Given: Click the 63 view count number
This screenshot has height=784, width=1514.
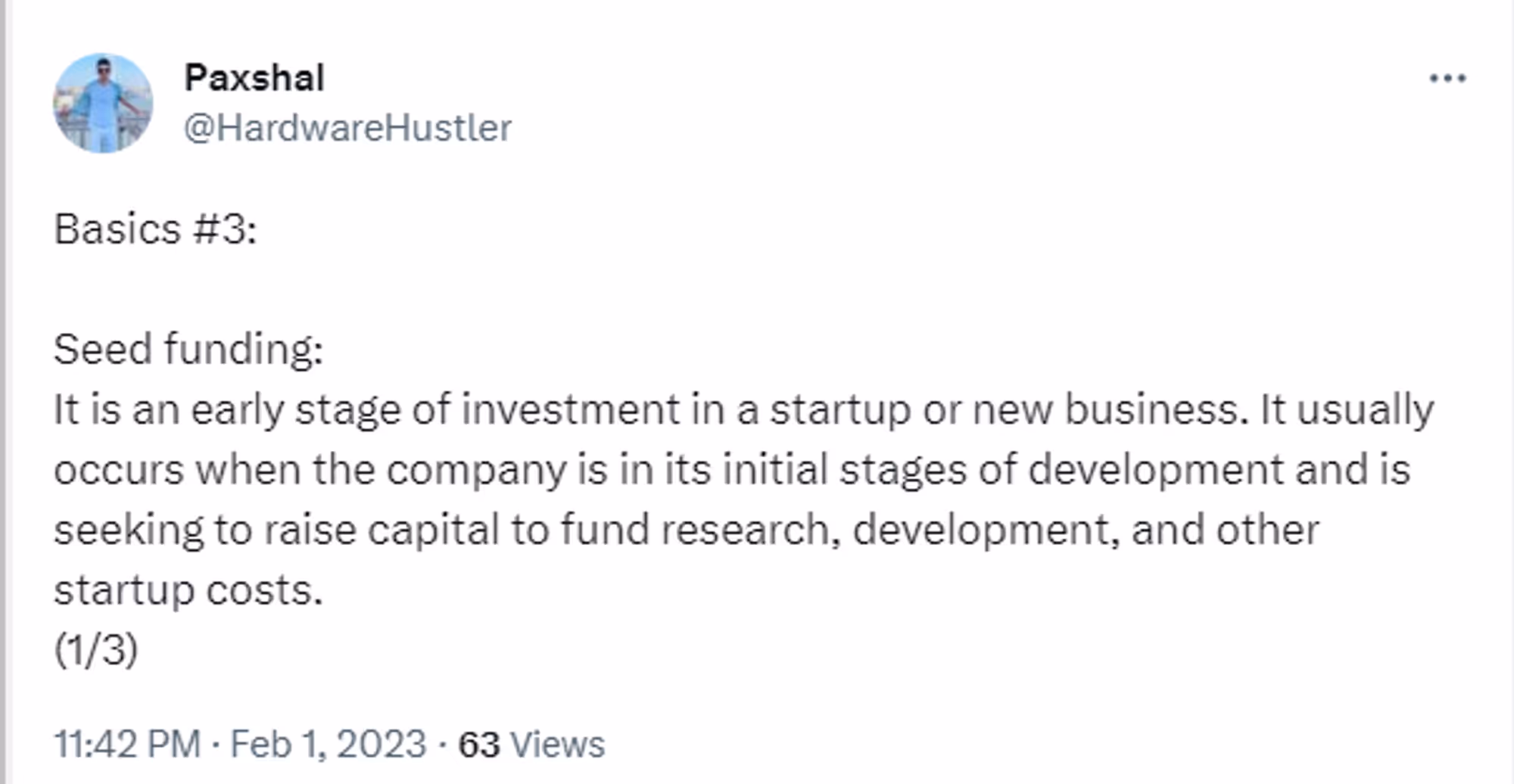Looking at the screenshot, I should pos(479,744).
